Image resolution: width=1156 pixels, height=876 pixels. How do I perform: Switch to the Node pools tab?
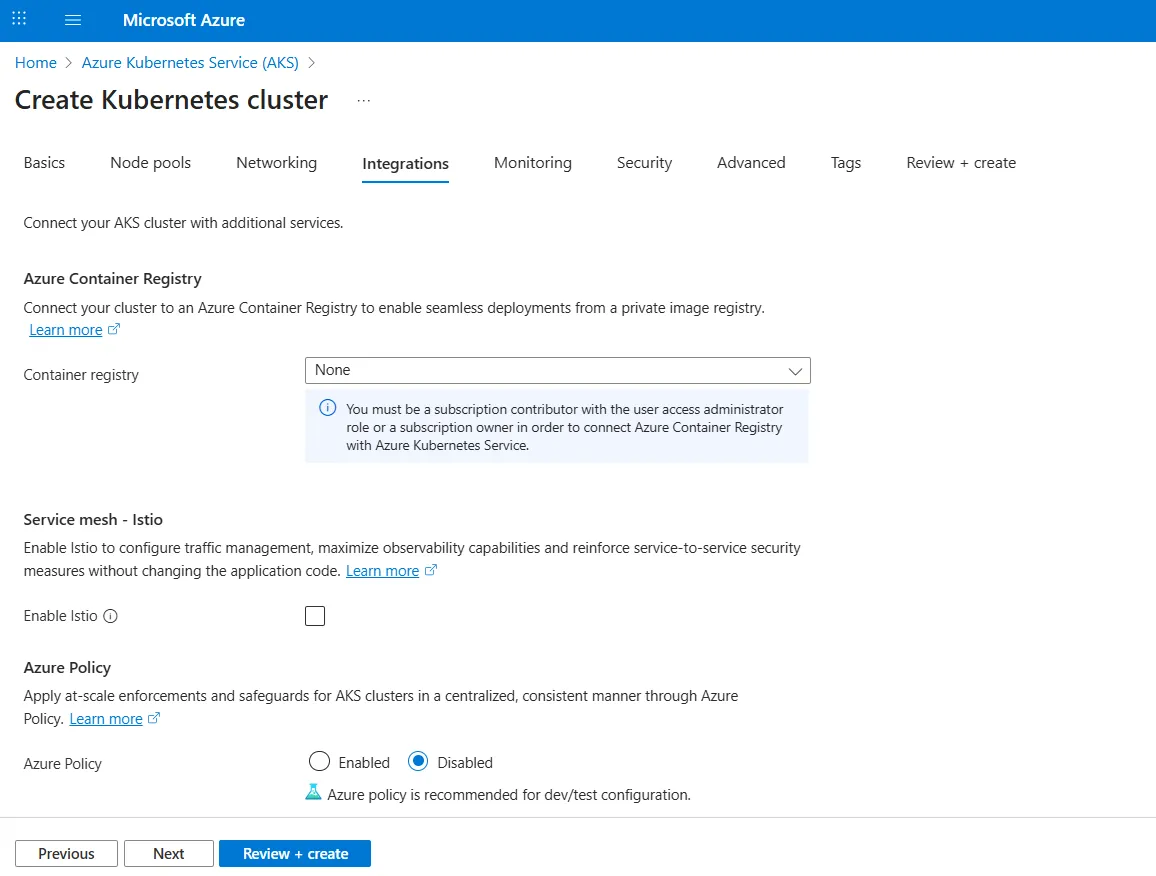(150, 163)
